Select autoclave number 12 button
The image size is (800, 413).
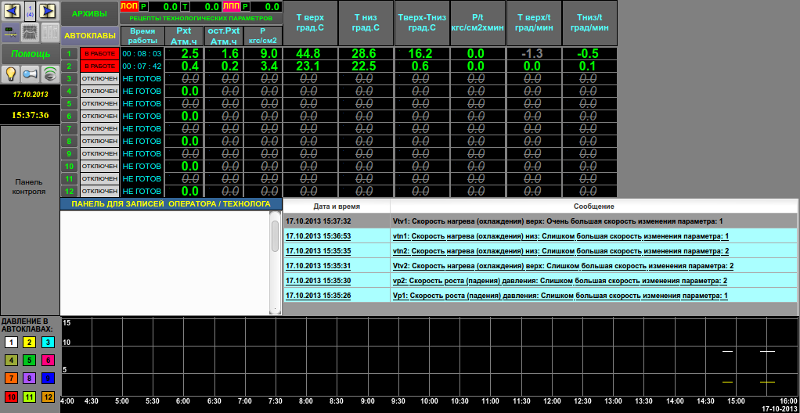click(69, 191)
